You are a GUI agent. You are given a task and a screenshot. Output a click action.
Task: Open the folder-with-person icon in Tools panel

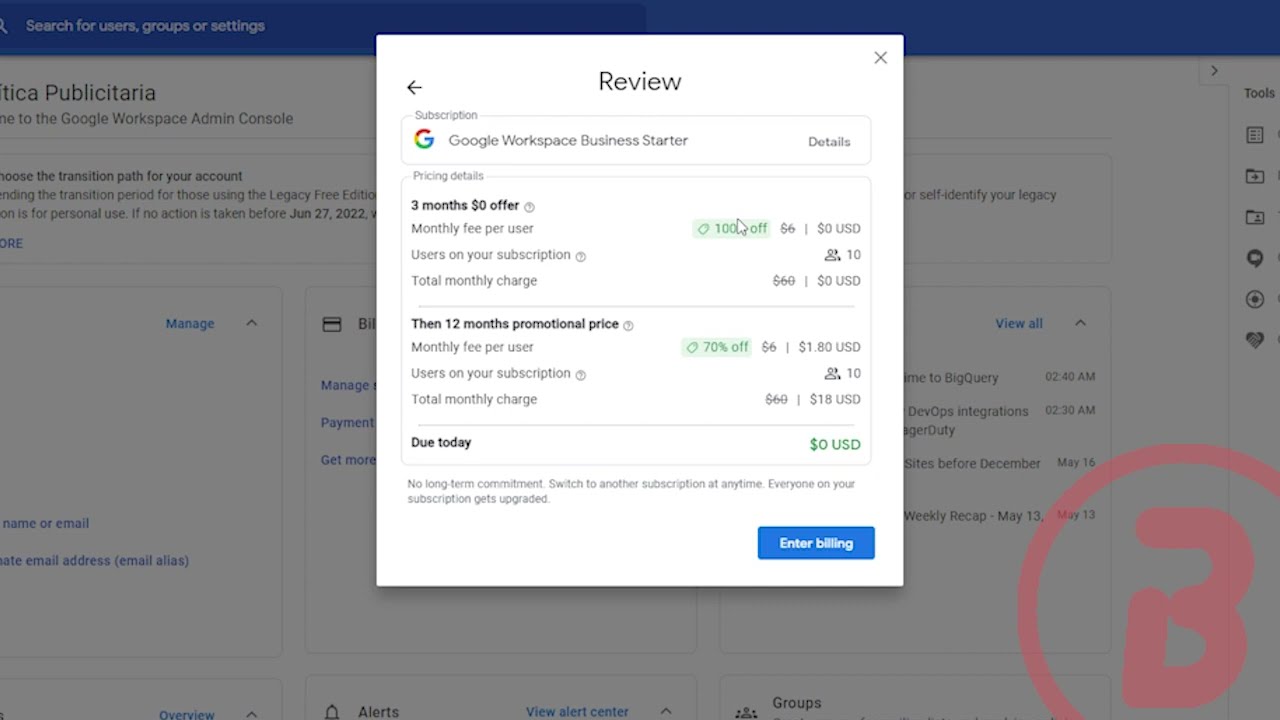click(x=1255, y=217)
